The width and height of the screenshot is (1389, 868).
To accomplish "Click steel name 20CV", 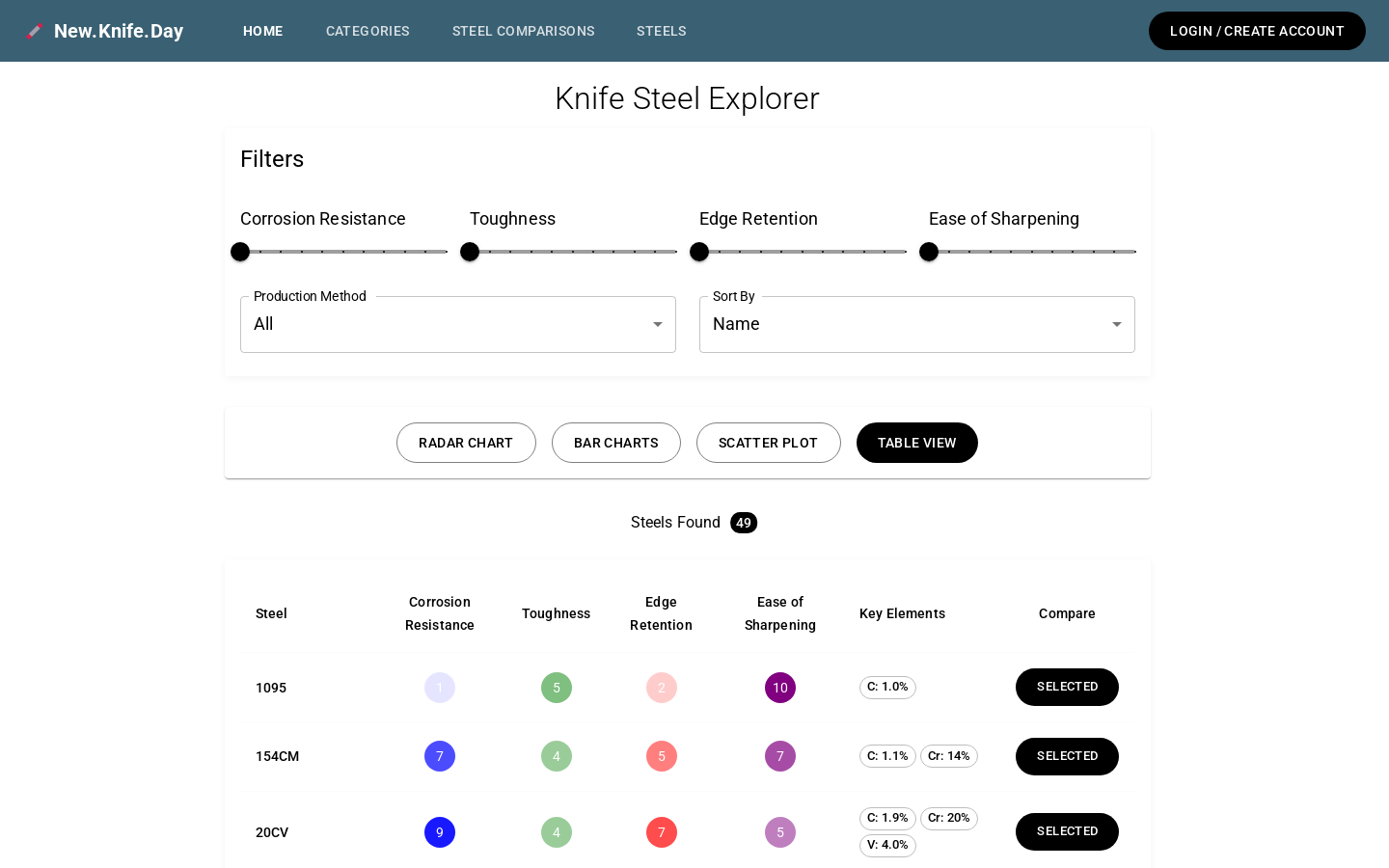I will pos(272,832).
